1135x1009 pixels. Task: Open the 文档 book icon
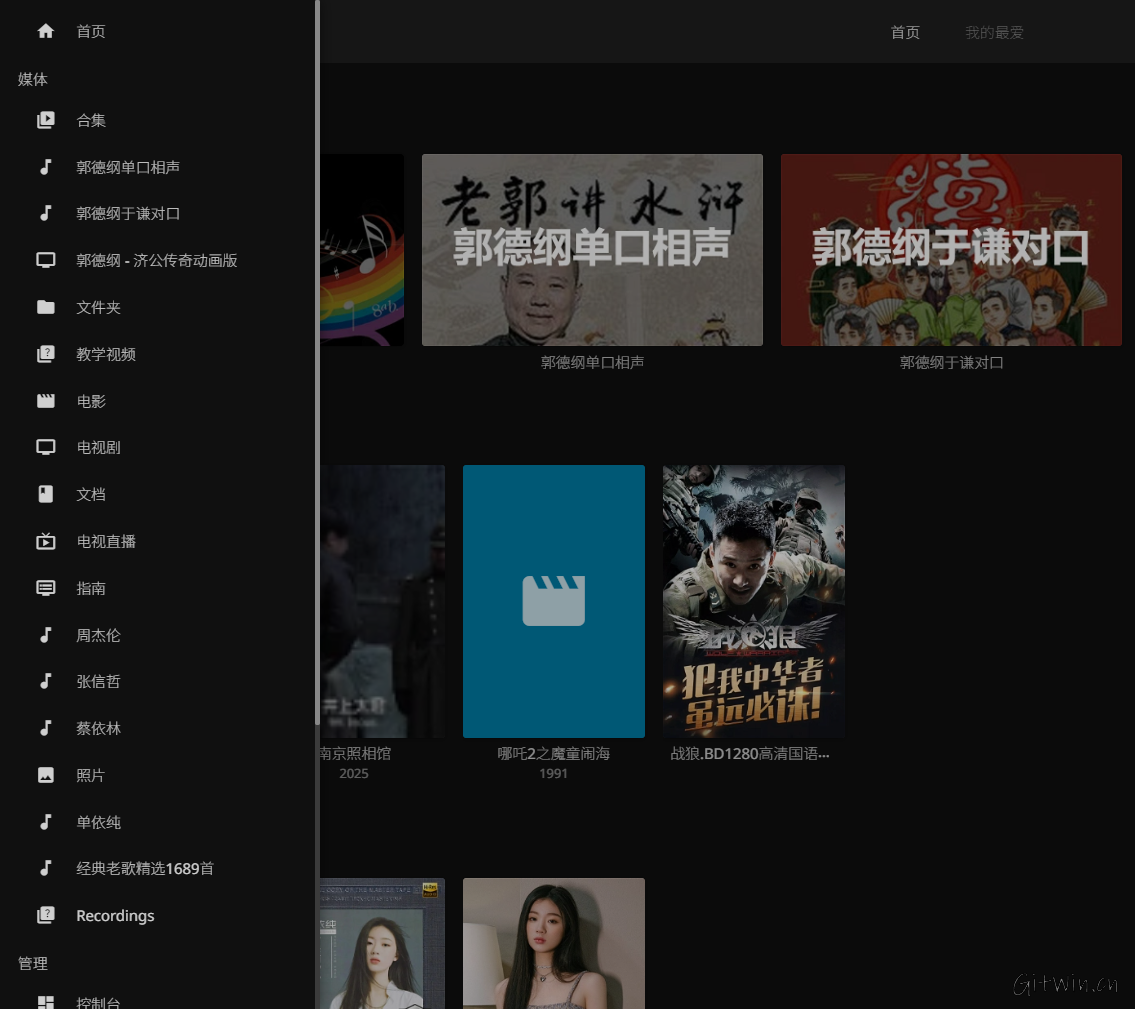coord(45,494)
